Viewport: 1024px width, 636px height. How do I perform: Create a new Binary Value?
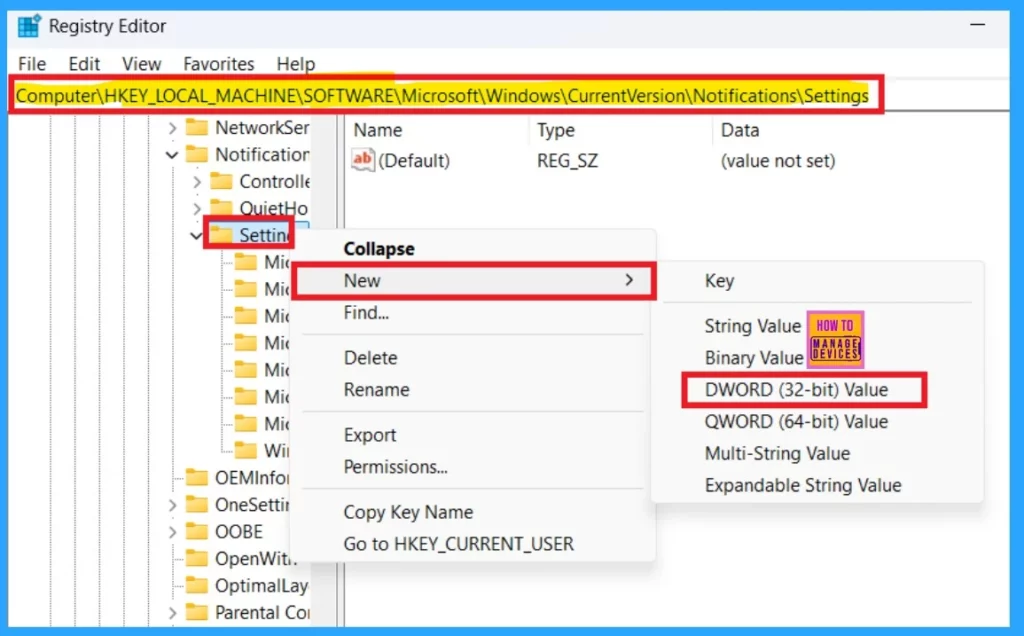pos(754,358)
